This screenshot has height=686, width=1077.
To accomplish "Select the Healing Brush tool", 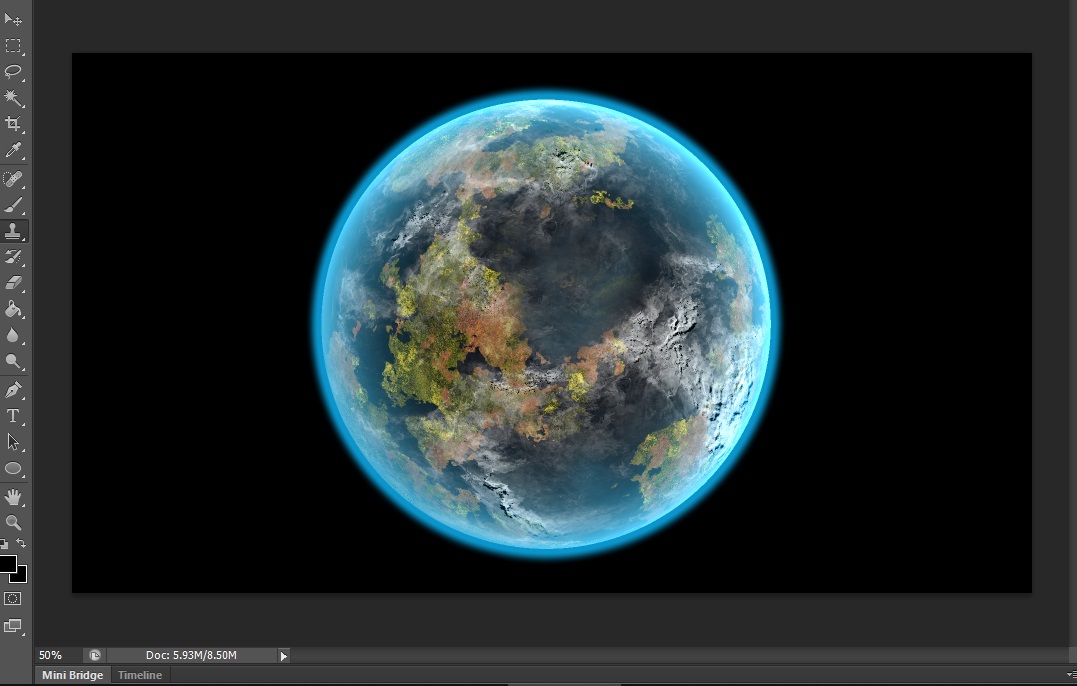I will point(13,179).
